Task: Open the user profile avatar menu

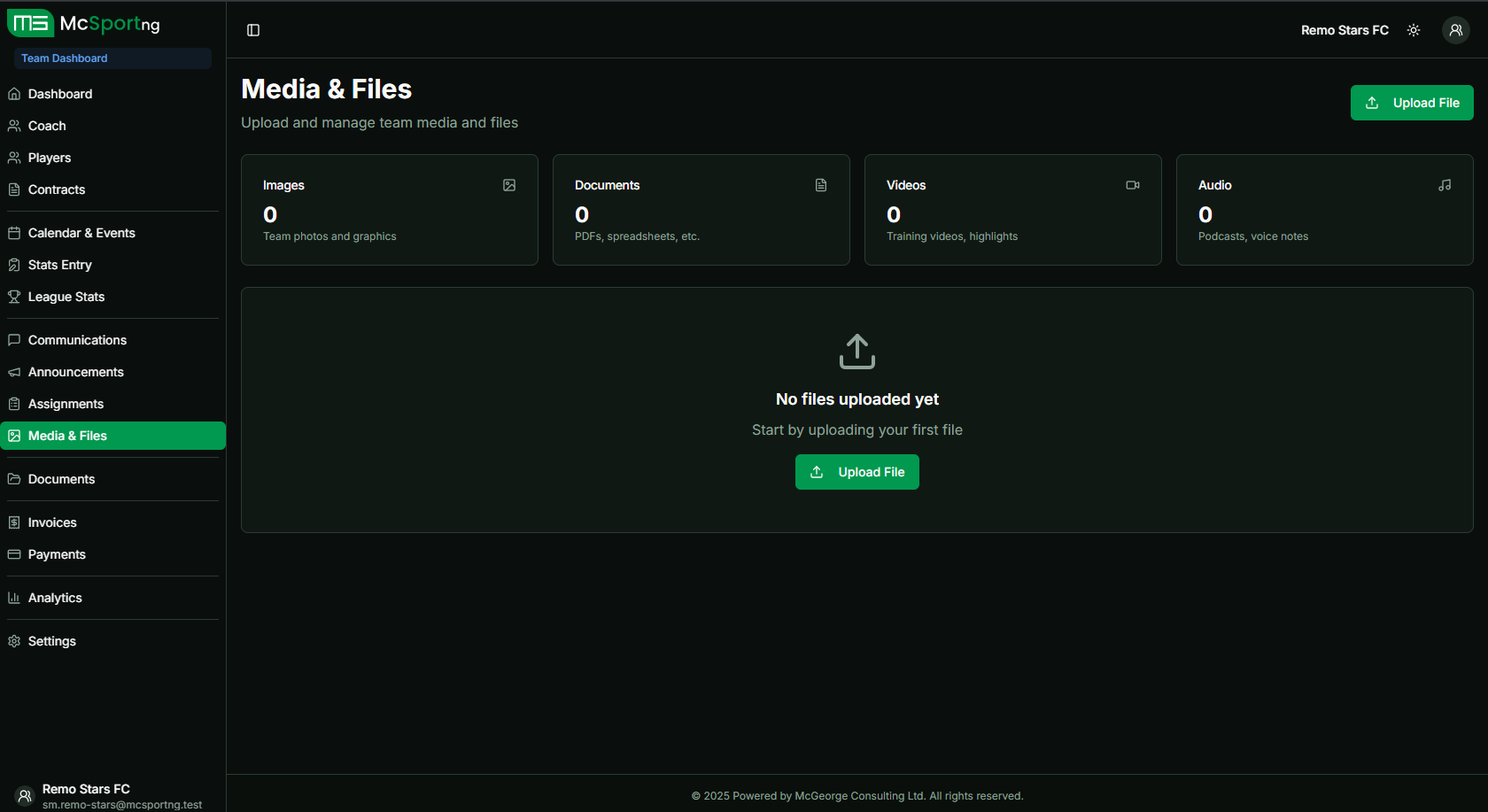Action: tap(1455, 30)
